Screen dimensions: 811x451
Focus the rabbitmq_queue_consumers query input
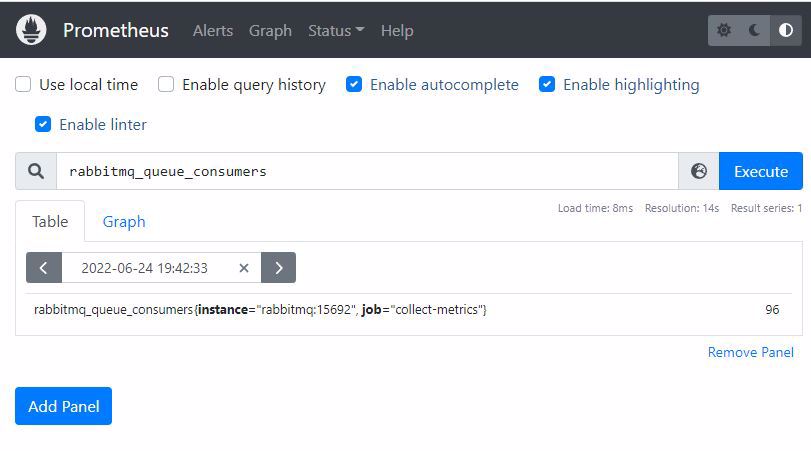[x=367, y=171]
